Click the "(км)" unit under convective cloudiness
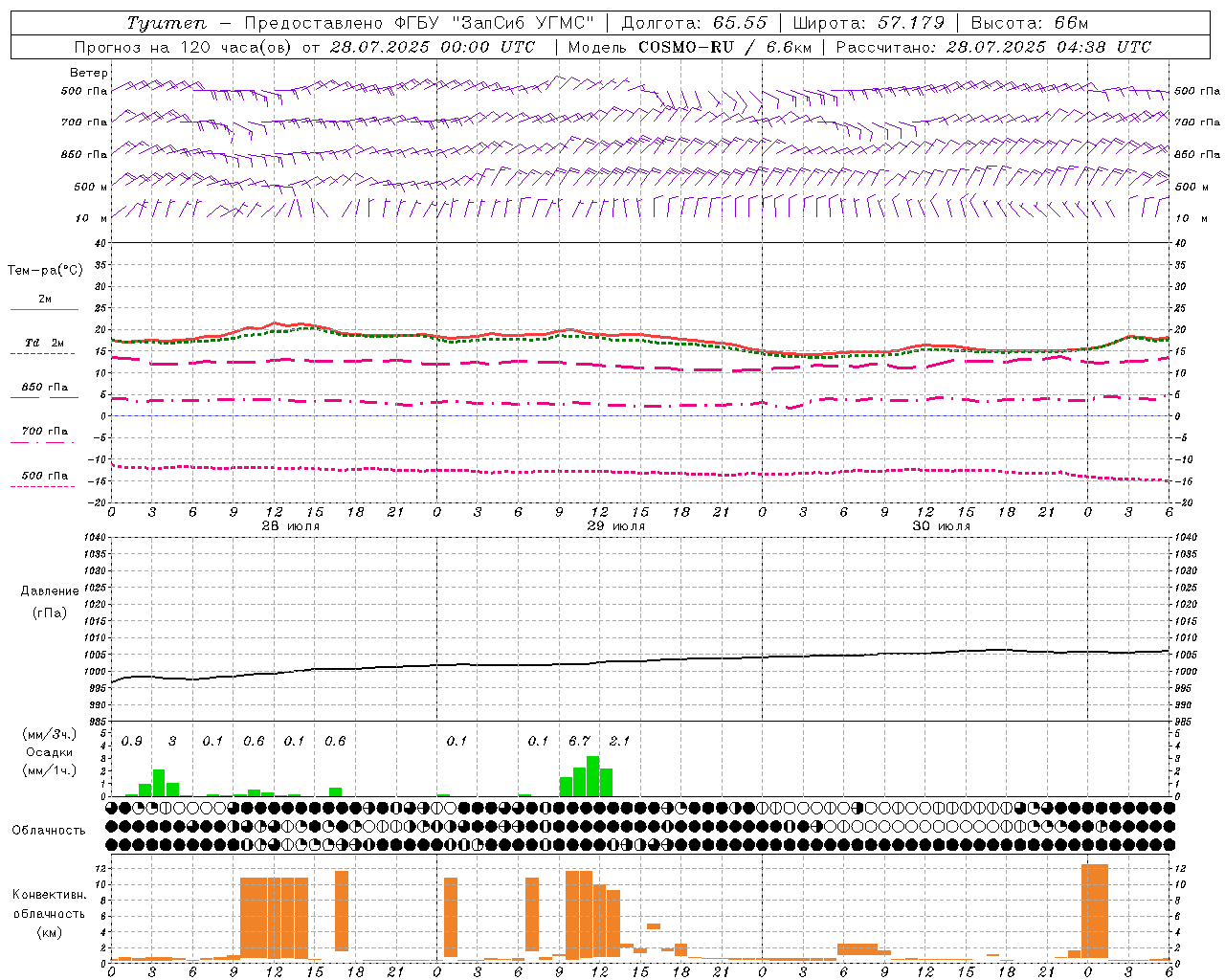This screenshot has height=980, width=1225. 50,931
